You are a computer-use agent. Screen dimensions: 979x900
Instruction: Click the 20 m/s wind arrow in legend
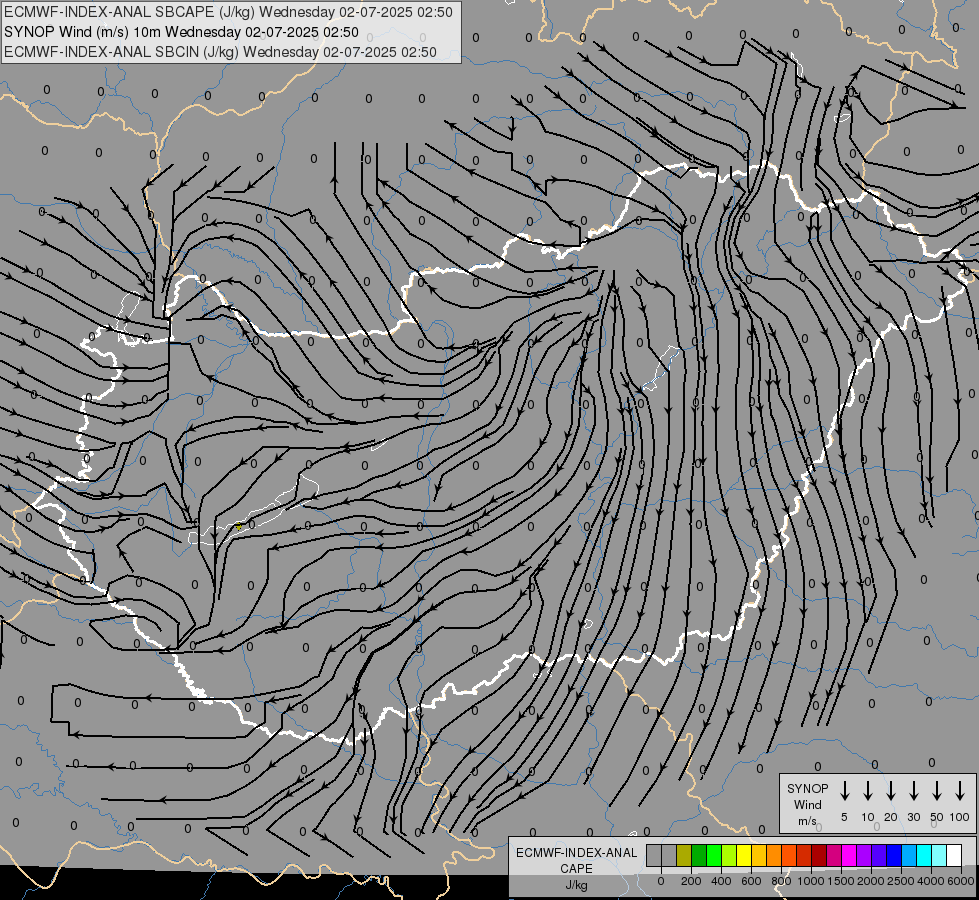point(890,791)
